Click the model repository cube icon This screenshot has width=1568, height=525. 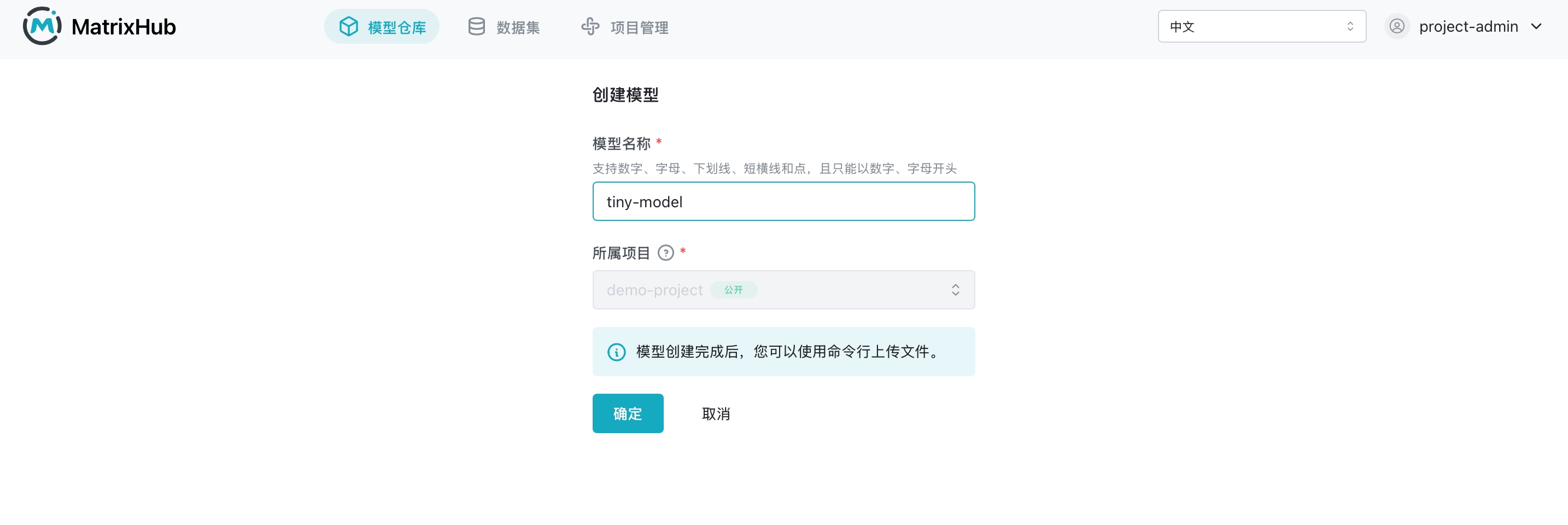[x=349, y=27]
